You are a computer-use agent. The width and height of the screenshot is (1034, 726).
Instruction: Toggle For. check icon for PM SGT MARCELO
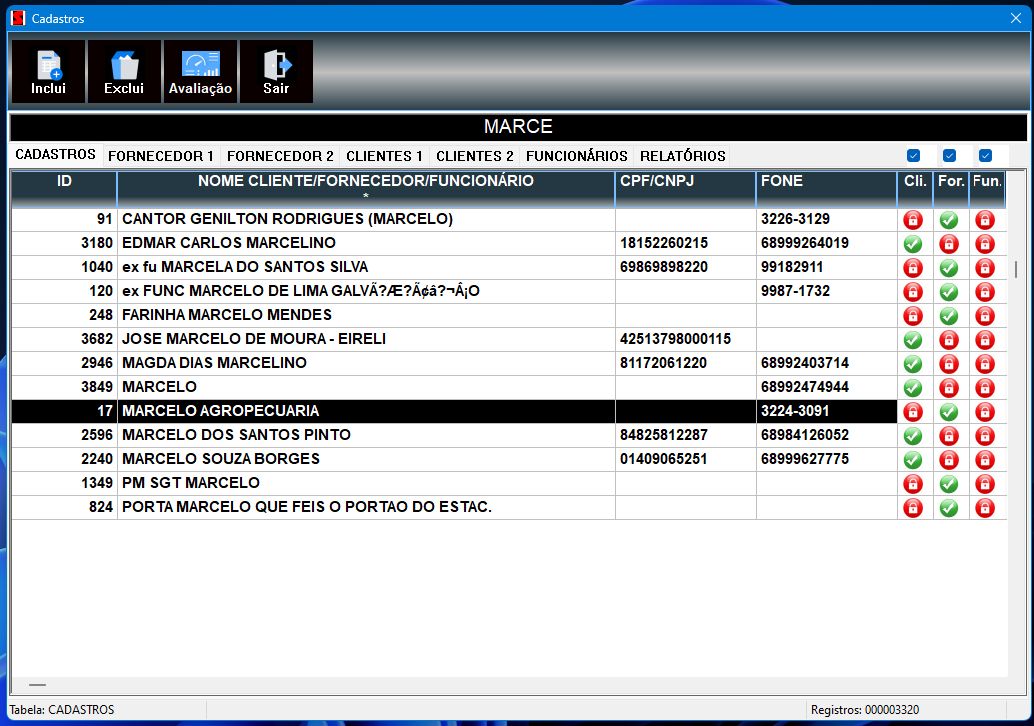coord(949,484)
